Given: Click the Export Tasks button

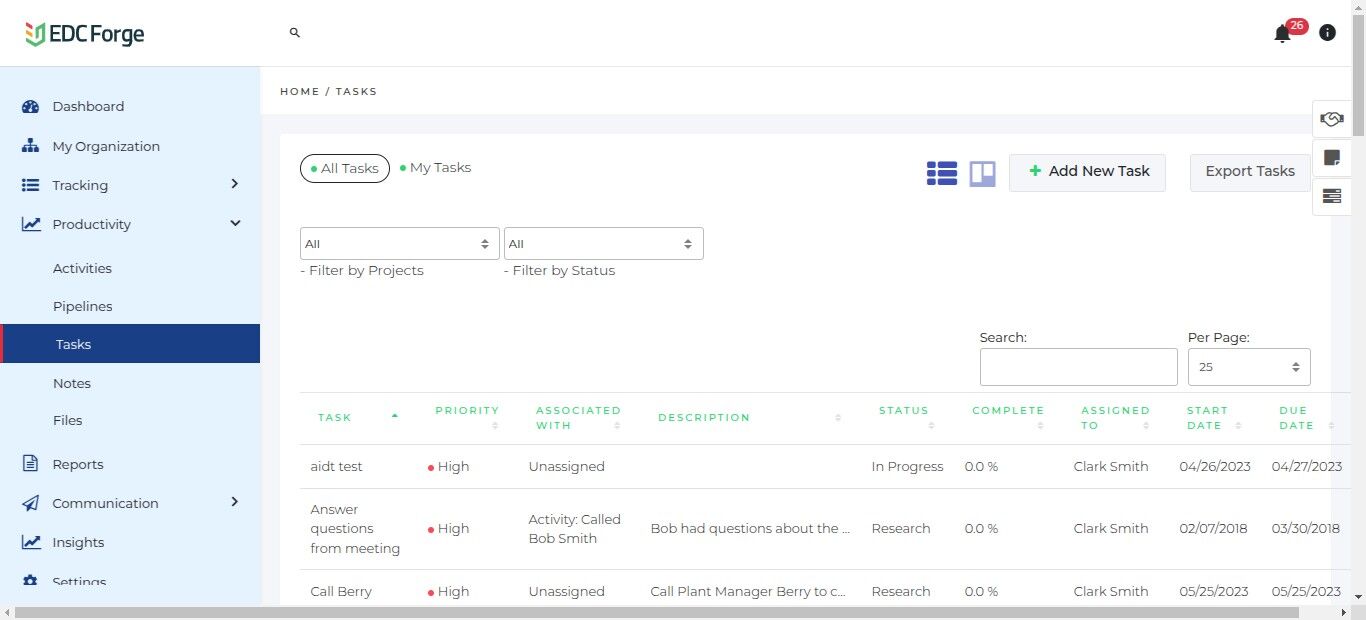Looking at the screenshot, I should (1249, 171).
